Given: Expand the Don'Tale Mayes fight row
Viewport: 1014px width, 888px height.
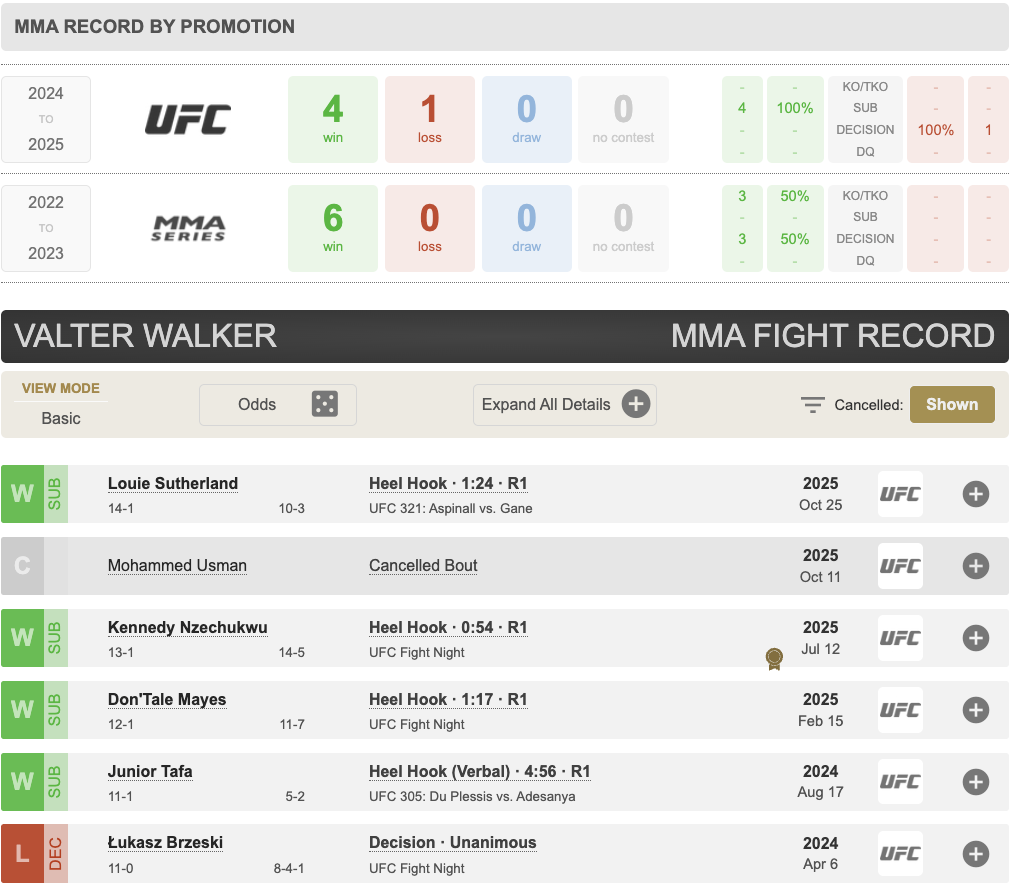Looking at the screenshot, I should pos(975,710).
